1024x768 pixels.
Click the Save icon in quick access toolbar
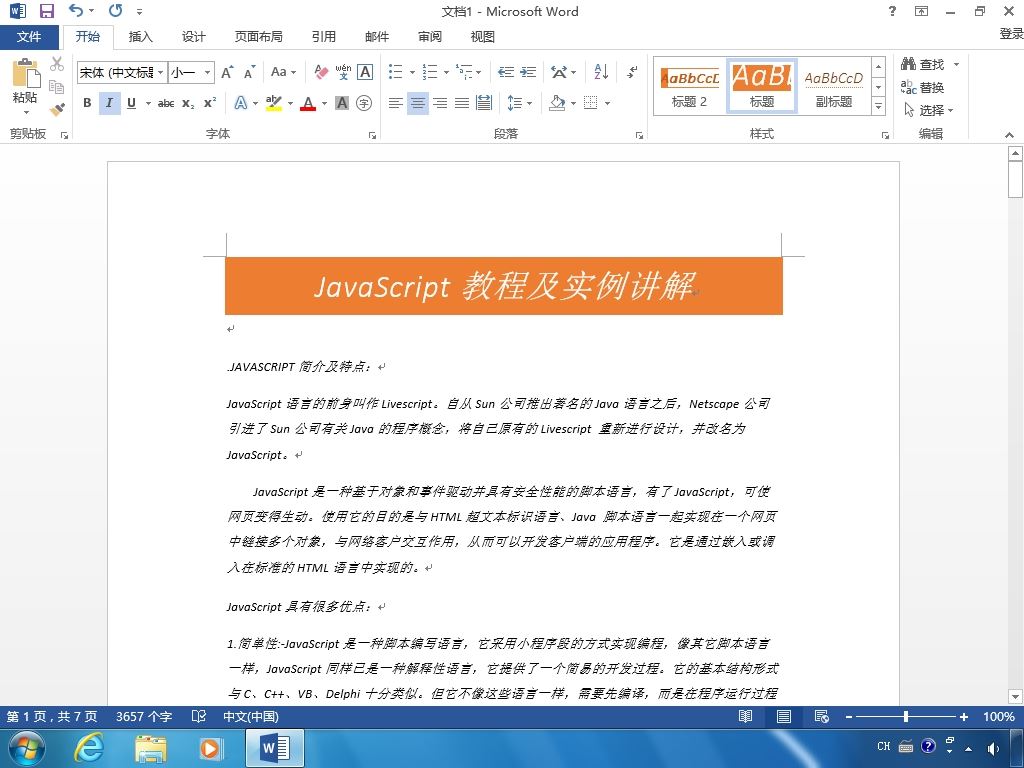(46, 11)
